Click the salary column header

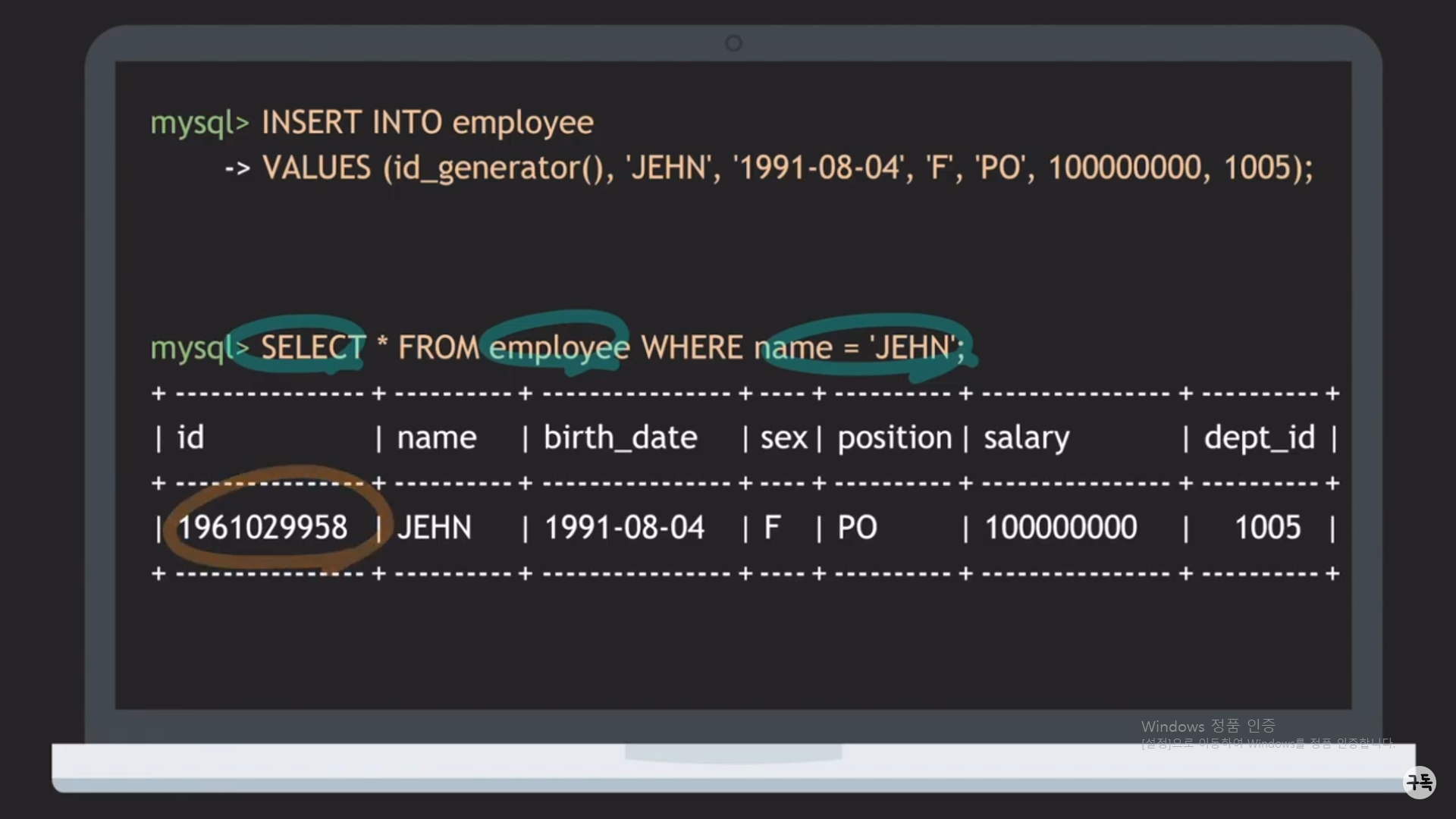[x=1026, y=438]
